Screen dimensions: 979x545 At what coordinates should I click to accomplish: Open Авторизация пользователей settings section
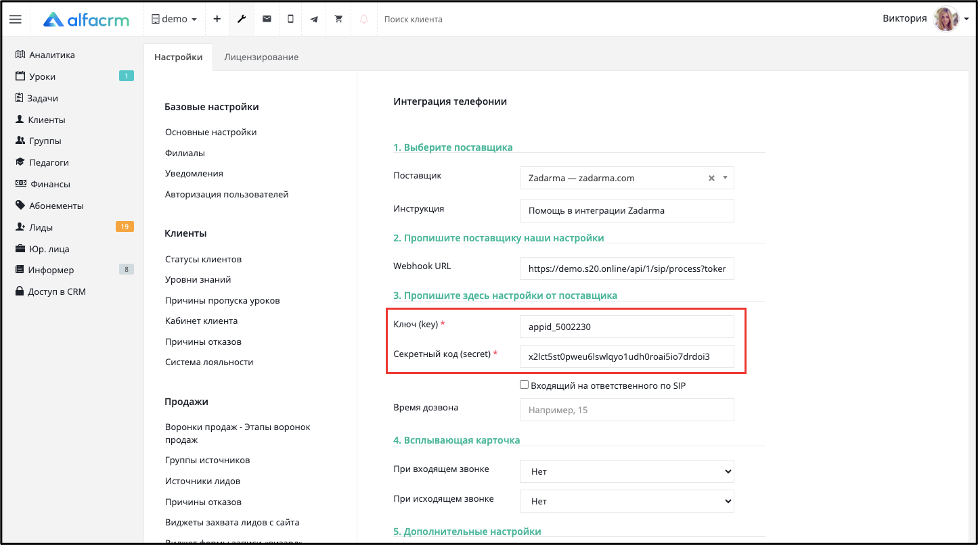[227, 195]
